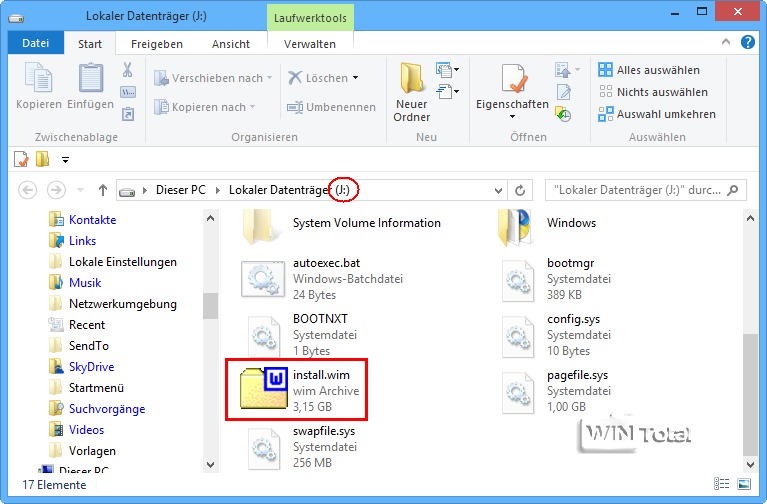The height and width of the screenshot is (504, 767).
Task: Open the new item dropdown icon
Action: (447, 69)
